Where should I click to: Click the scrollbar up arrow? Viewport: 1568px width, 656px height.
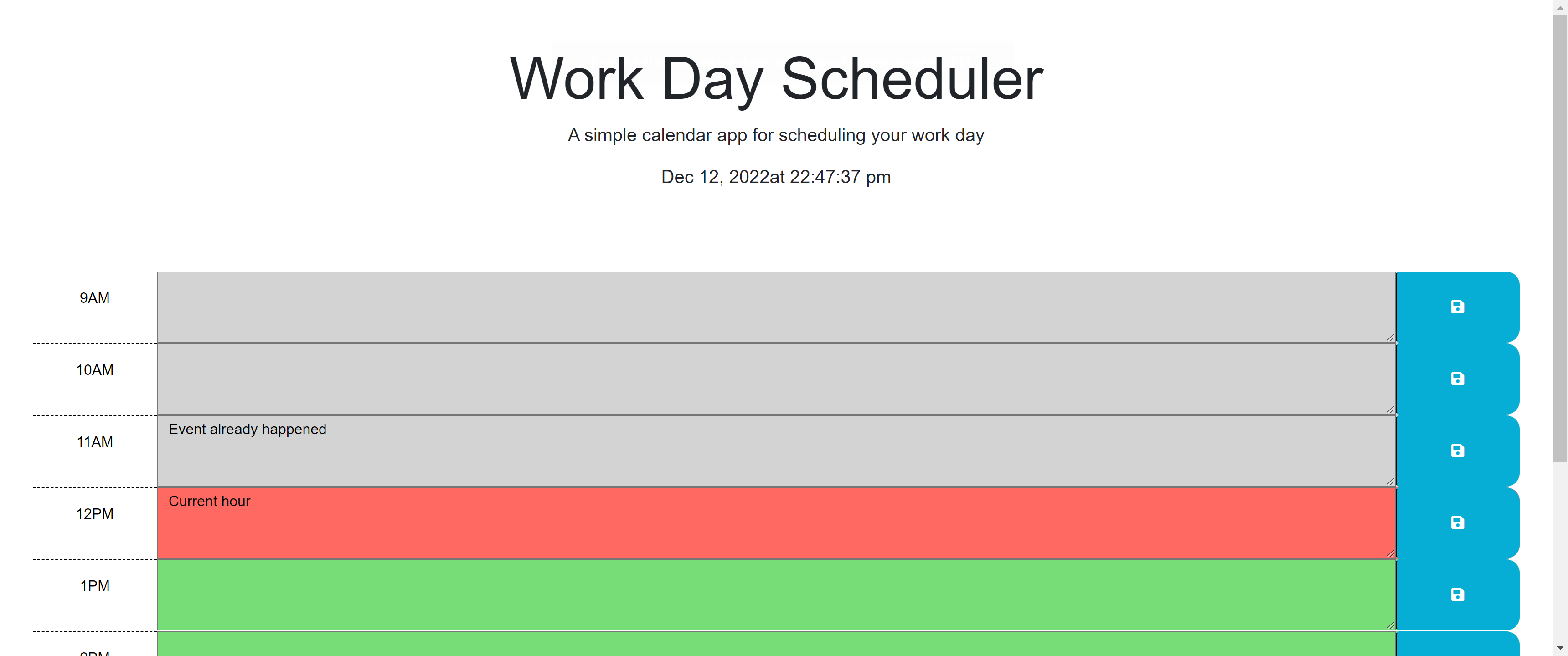point(1561,8)
